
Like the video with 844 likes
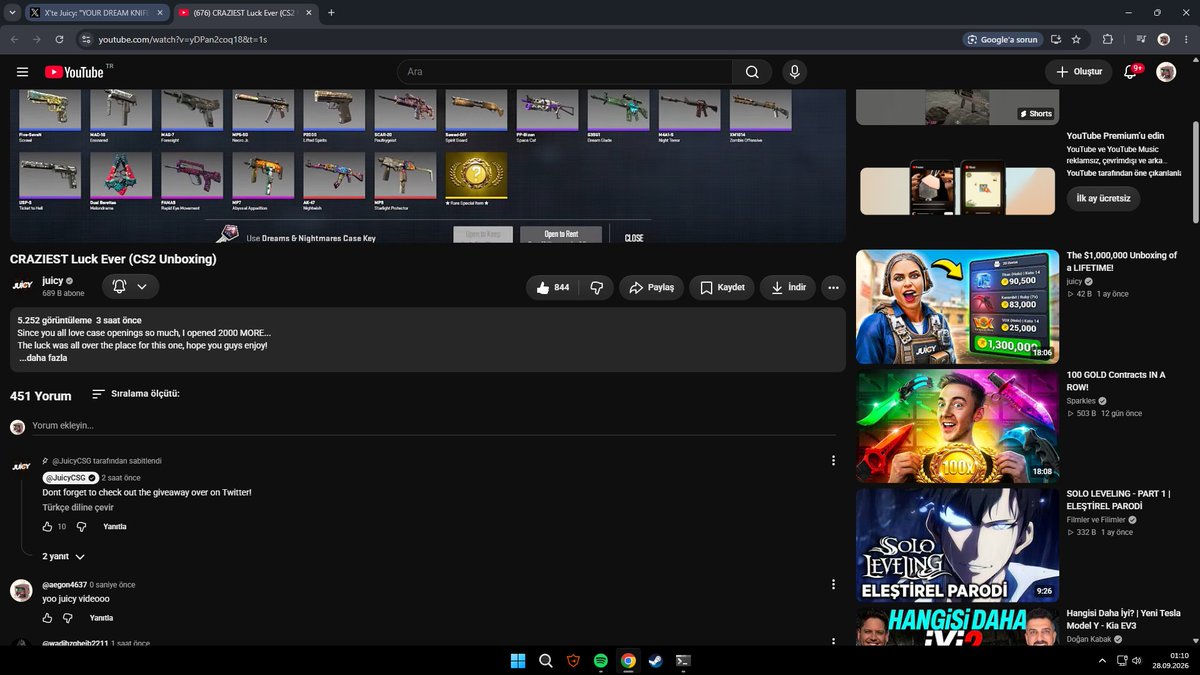[x=553, y=287]
